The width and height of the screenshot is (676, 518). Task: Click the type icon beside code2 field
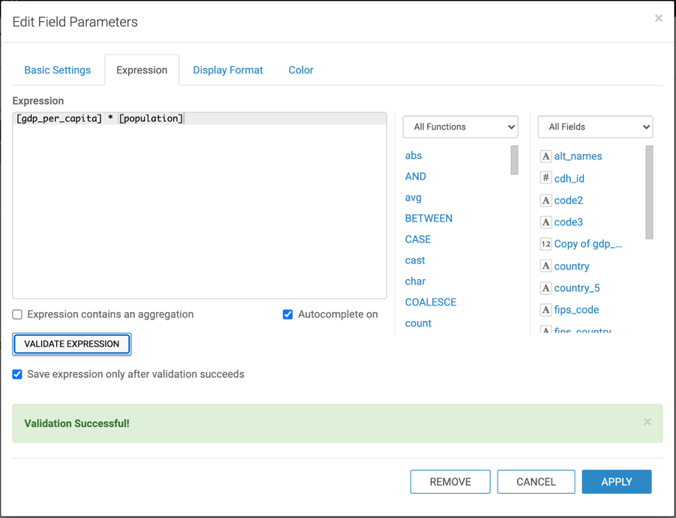pyautogui.click(x=545, y=200)
